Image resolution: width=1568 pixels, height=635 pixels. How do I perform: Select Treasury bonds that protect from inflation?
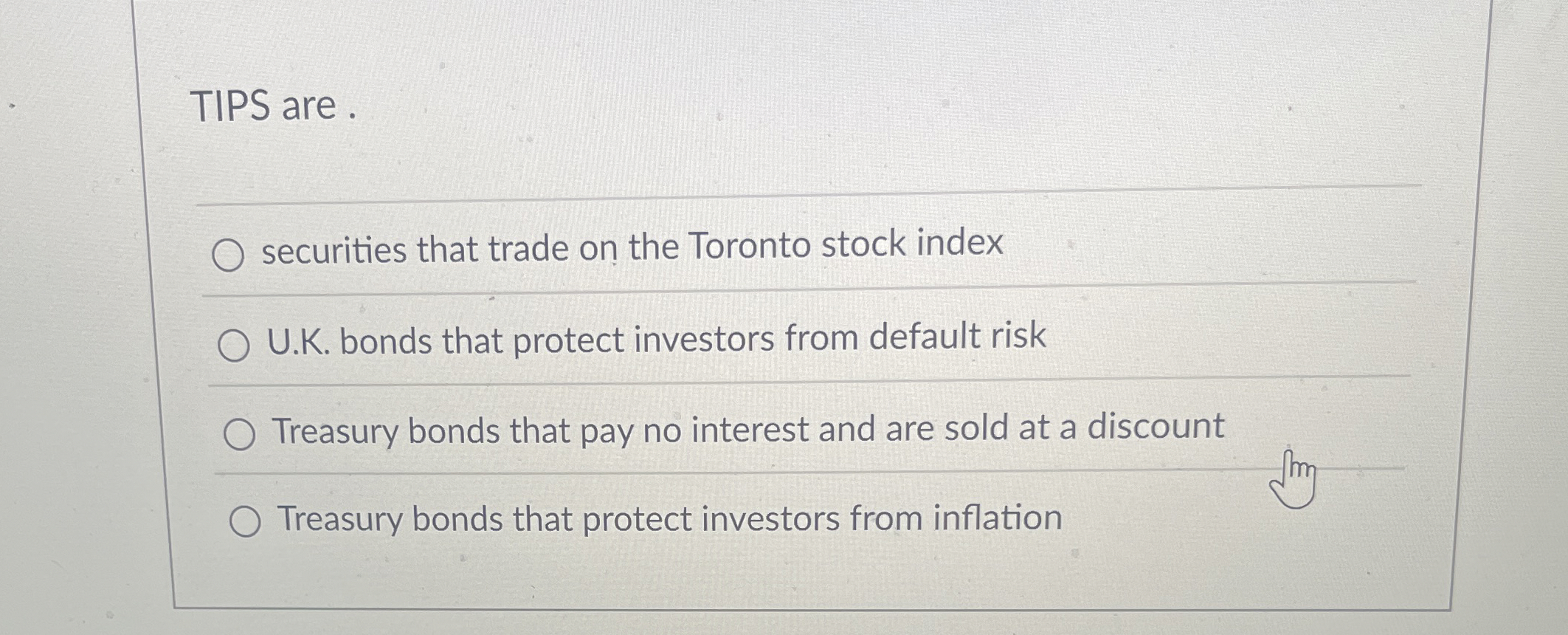246,521
